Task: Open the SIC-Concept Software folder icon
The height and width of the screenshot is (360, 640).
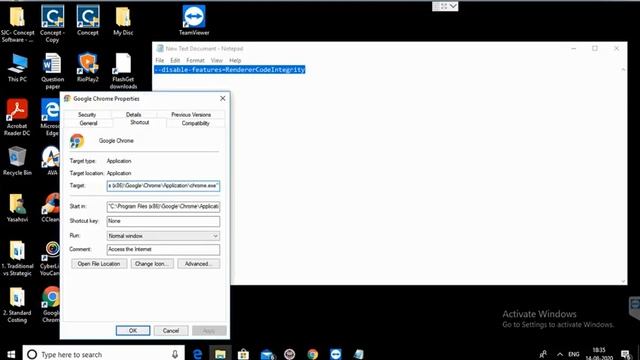Action: click(17, 24)
